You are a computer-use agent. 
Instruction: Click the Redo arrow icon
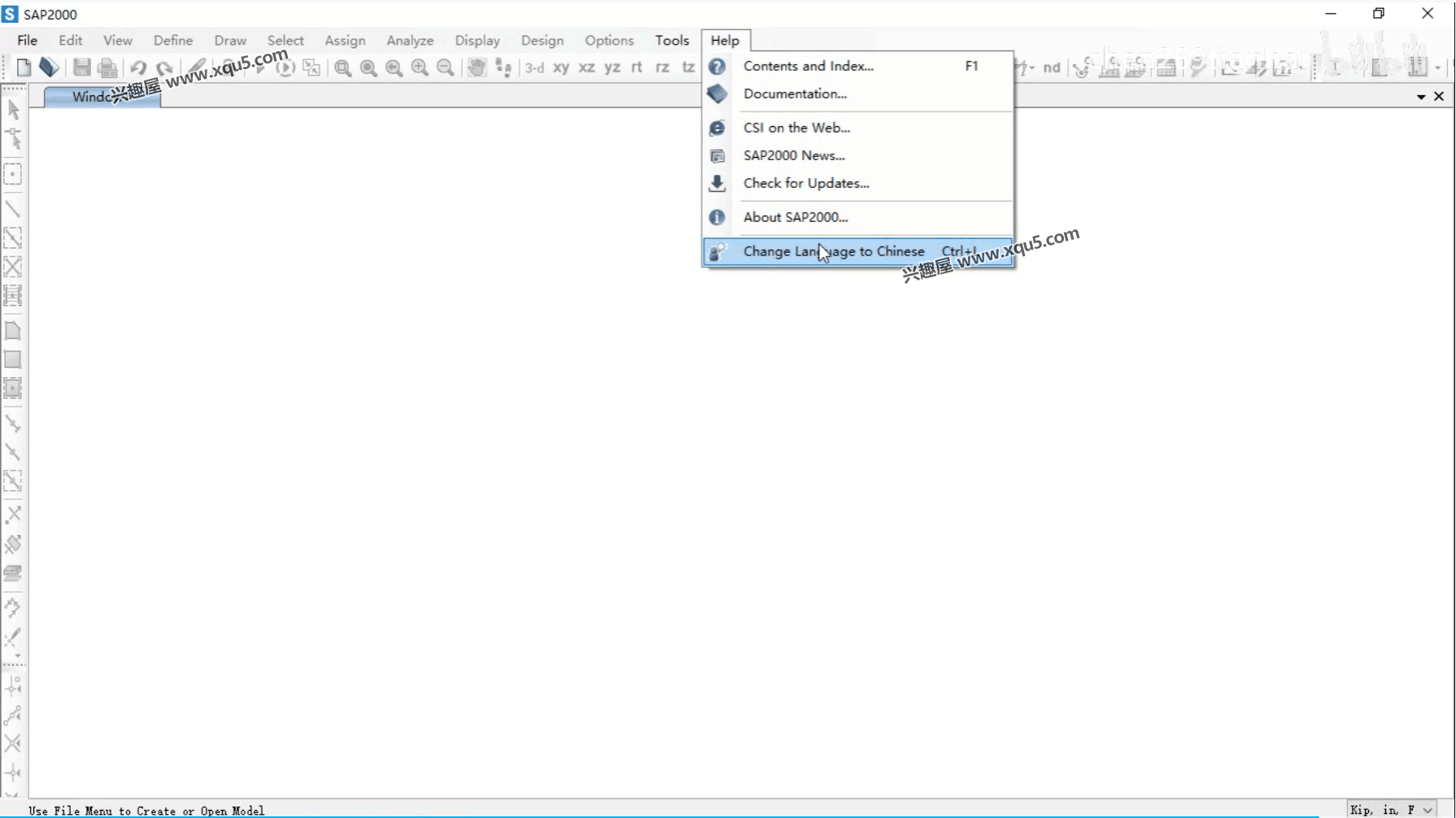[x=164, y=67]
